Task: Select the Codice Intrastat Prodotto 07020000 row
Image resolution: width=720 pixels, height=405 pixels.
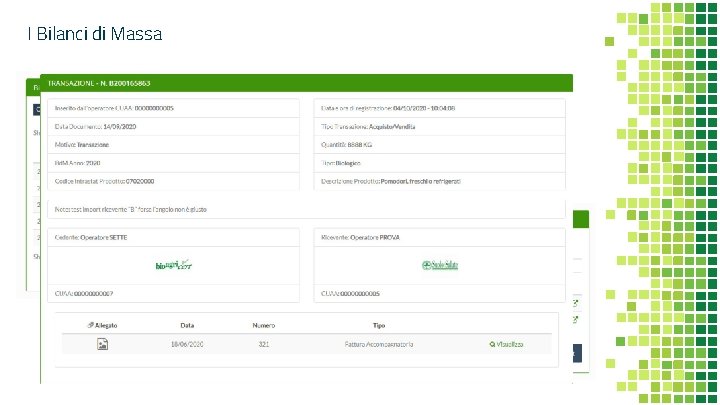Action: 174,181
